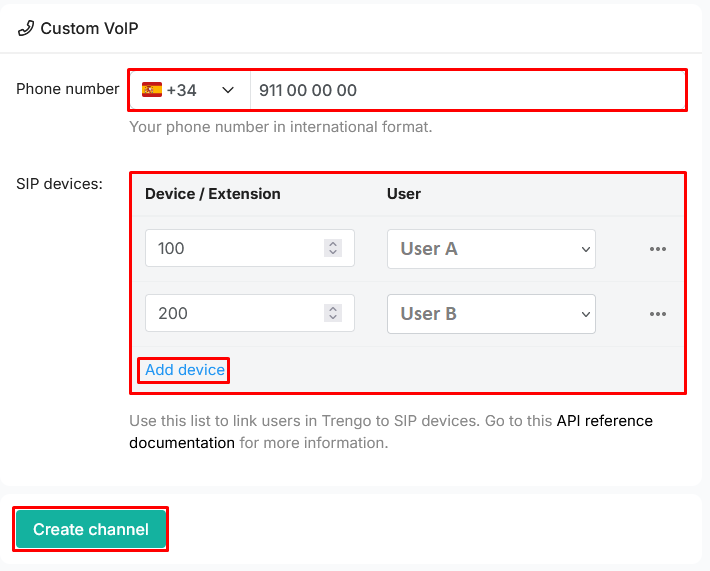710x571 pixels.
Task: Open the User A dropdown
Action: tap(491, 249)
